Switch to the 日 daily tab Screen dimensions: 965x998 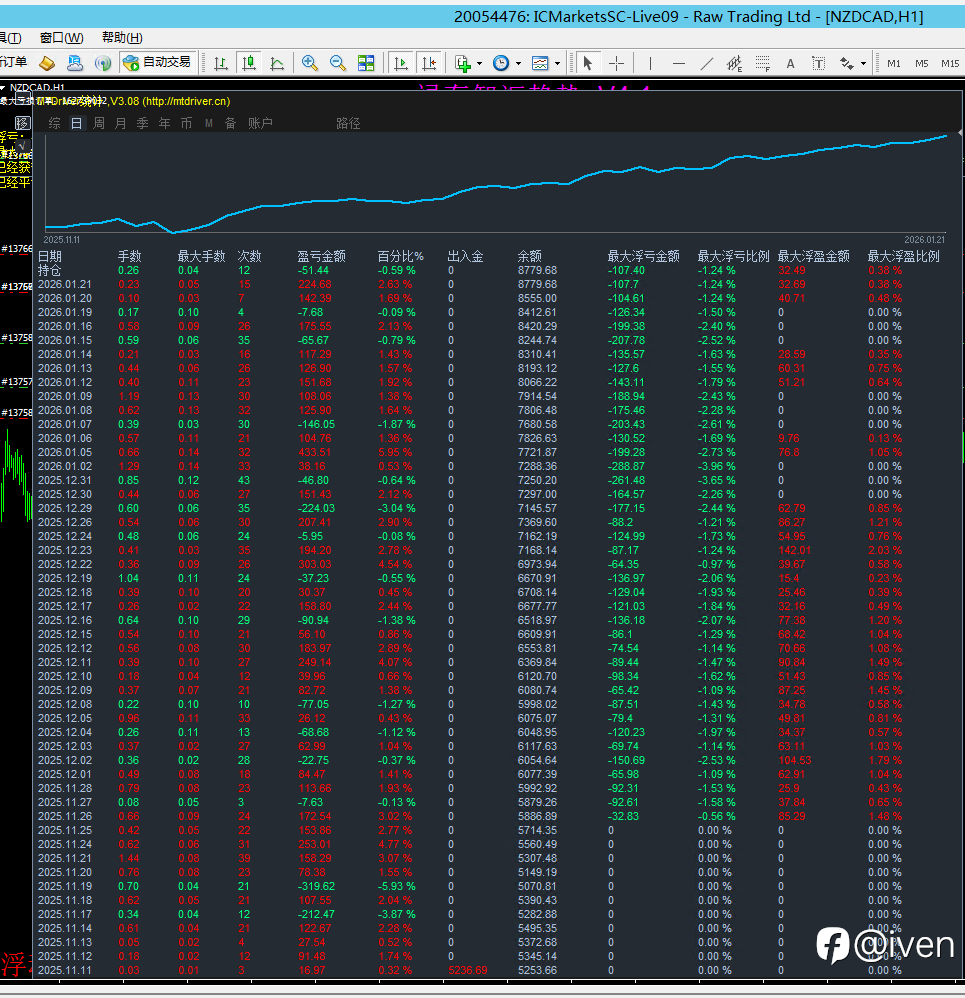76,123
